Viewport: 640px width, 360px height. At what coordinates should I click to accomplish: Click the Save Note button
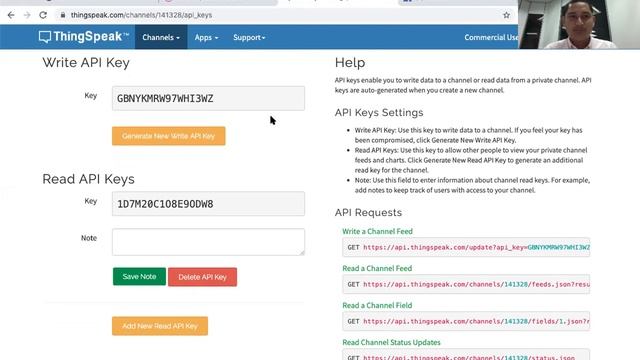click(139, 277)
